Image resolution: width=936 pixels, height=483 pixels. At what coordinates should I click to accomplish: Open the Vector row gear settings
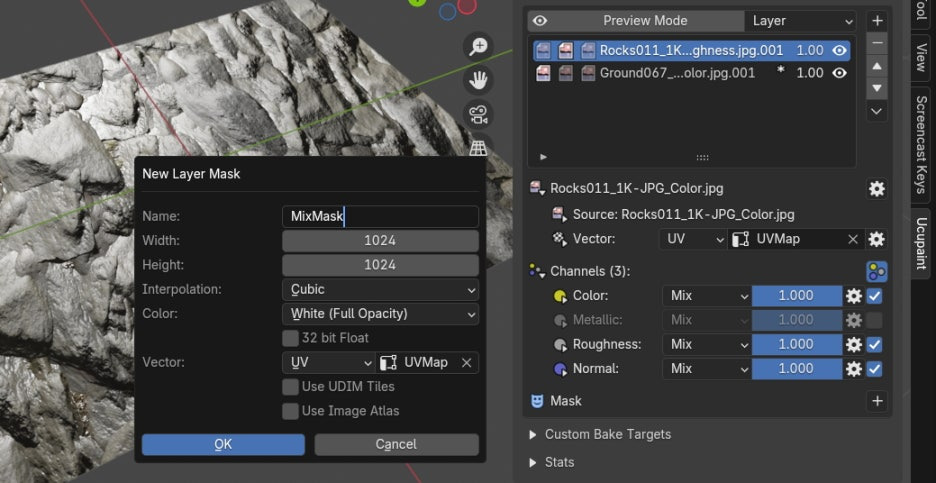click(876, 239)
